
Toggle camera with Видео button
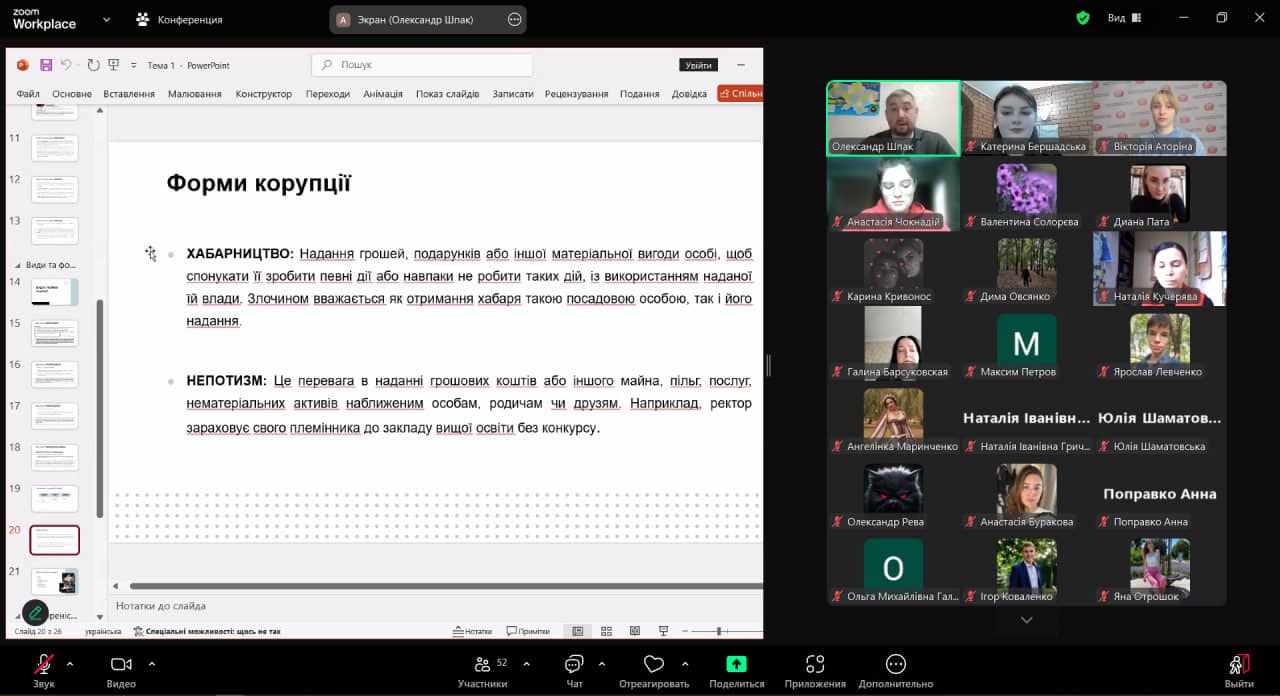[121, 671]
